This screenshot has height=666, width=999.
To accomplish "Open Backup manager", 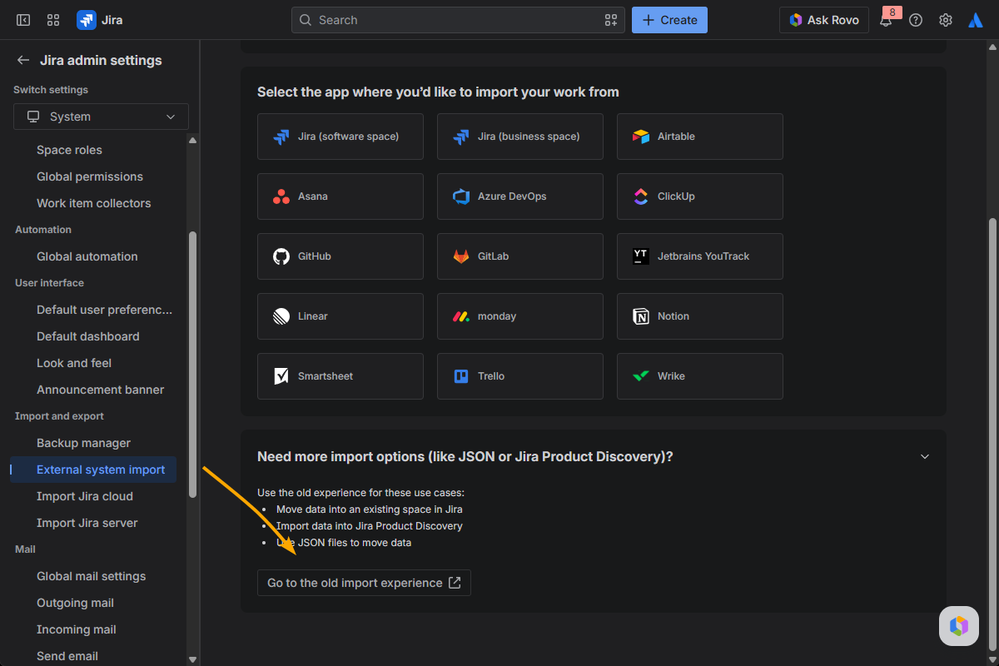I will point(83,443).
